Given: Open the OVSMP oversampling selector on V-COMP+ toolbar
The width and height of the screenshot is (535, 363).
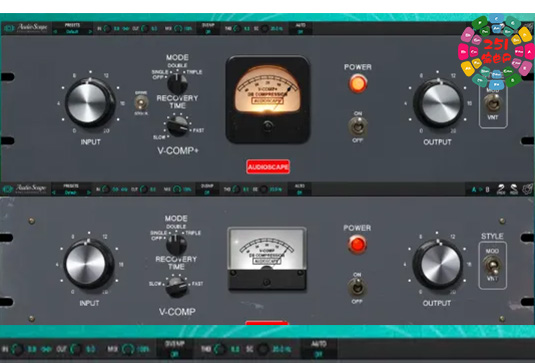Looking at the screenshot, I should click(208, 29).
